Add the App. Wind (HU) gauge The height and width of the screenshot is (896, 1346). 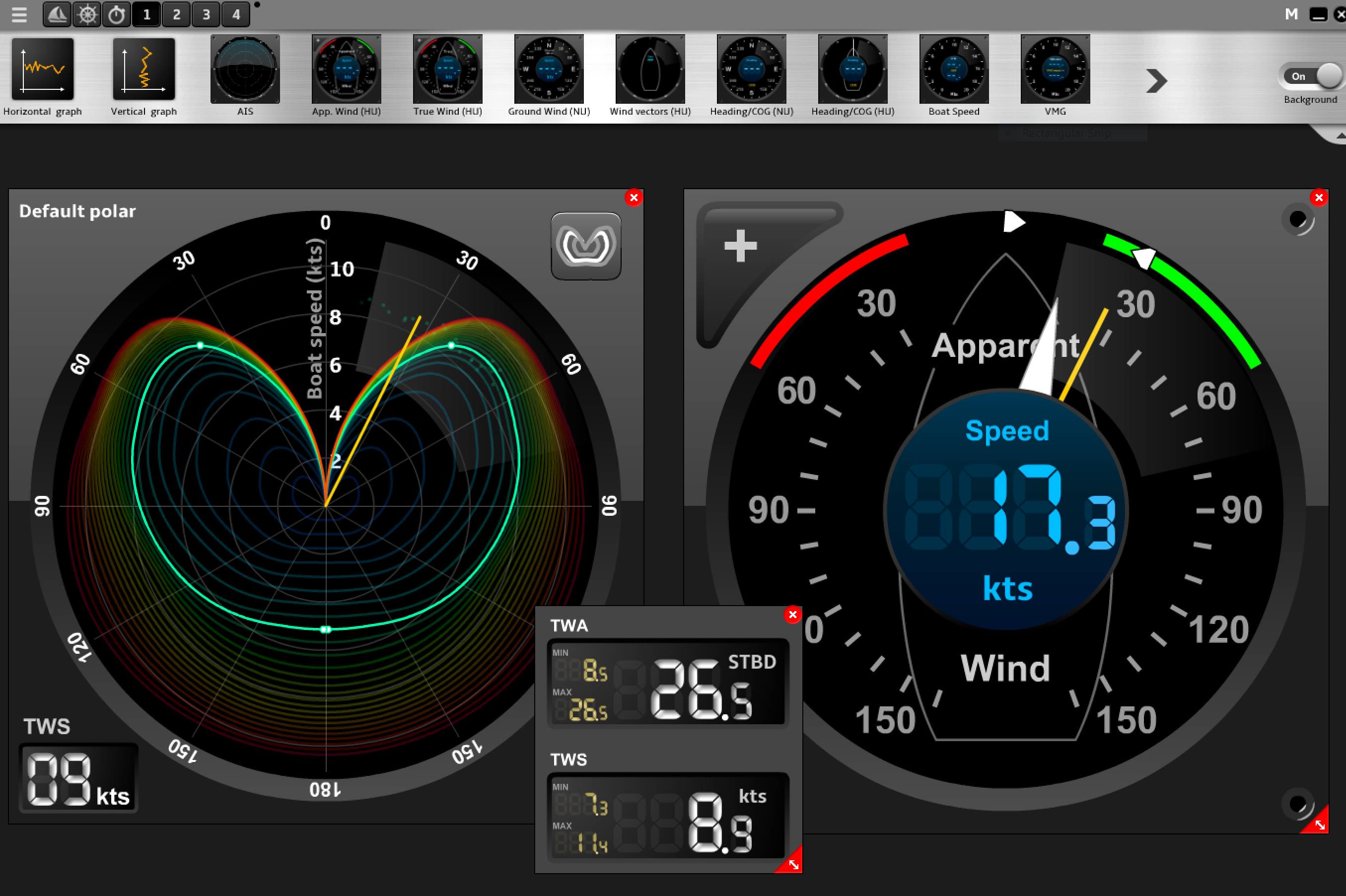click(346, 69)
